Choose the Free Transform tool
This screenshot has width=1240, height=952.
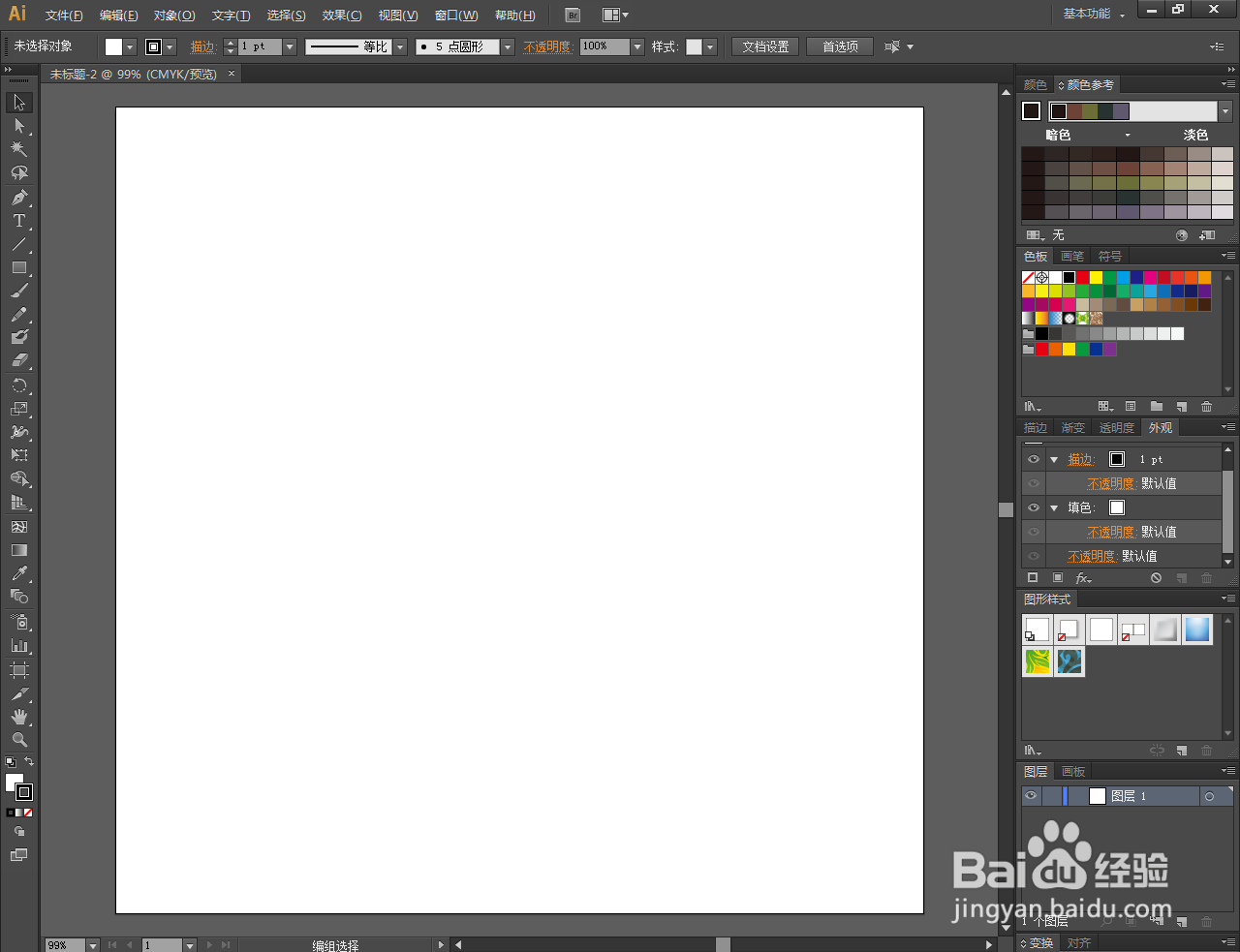18,455
